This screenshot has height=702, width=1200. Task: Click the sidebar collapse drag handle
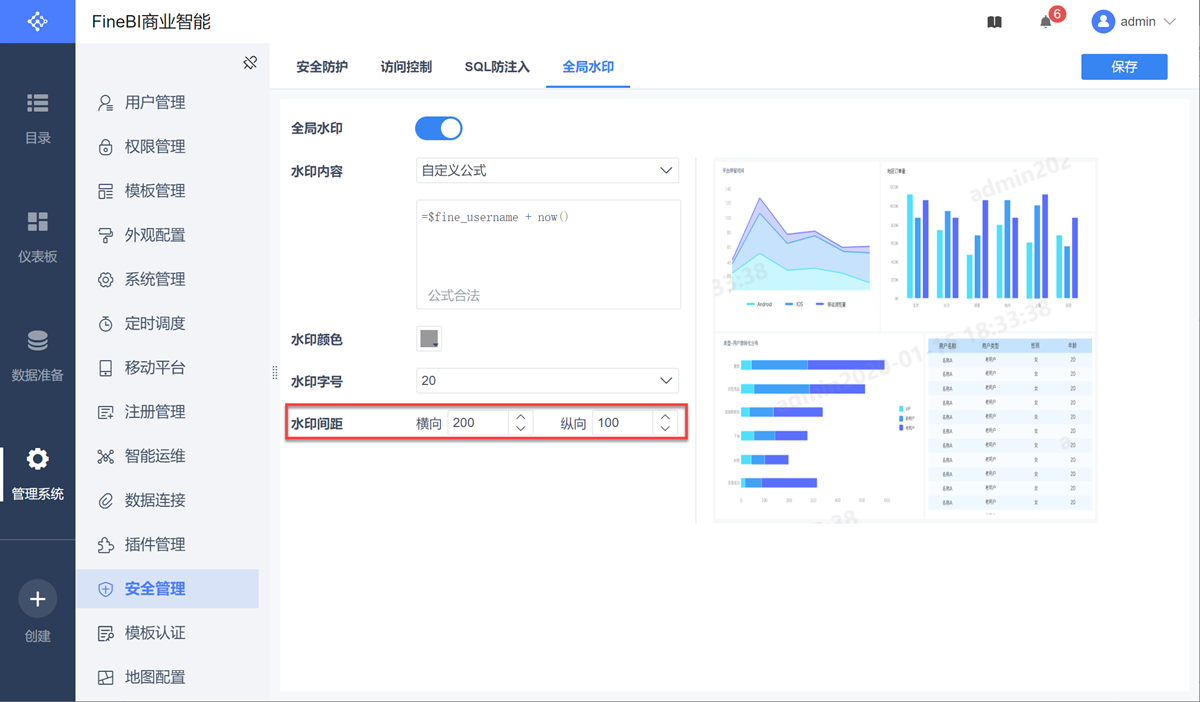pyautogui.click(x=275, y=373)
